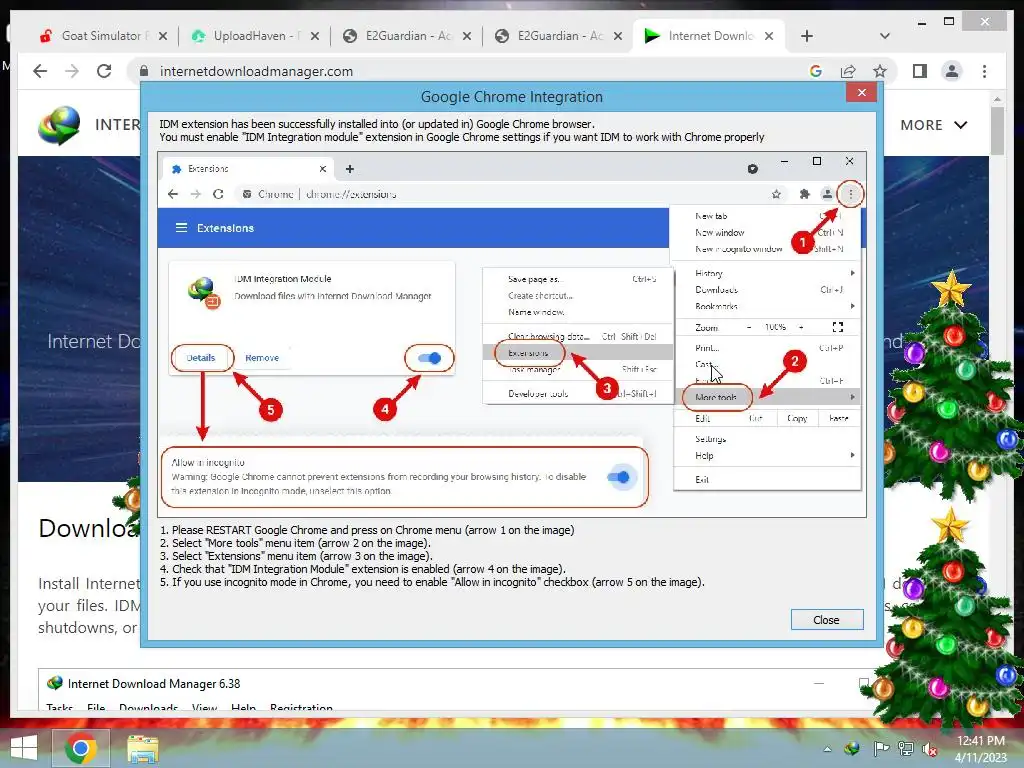
Task: Open the Chrome three-dot menu
Action: click(984, 71)
